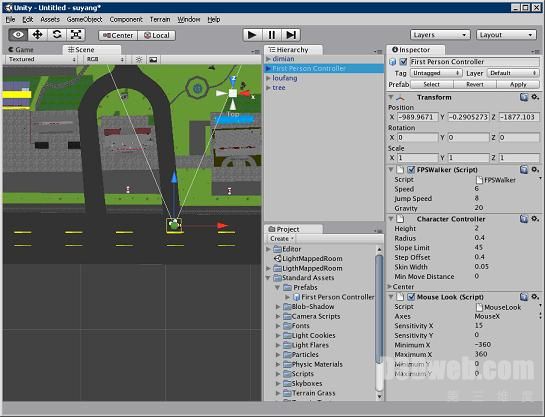Open the Assets menu
The height and width of the screenshot is (417, 545).
tap(50, 19)
